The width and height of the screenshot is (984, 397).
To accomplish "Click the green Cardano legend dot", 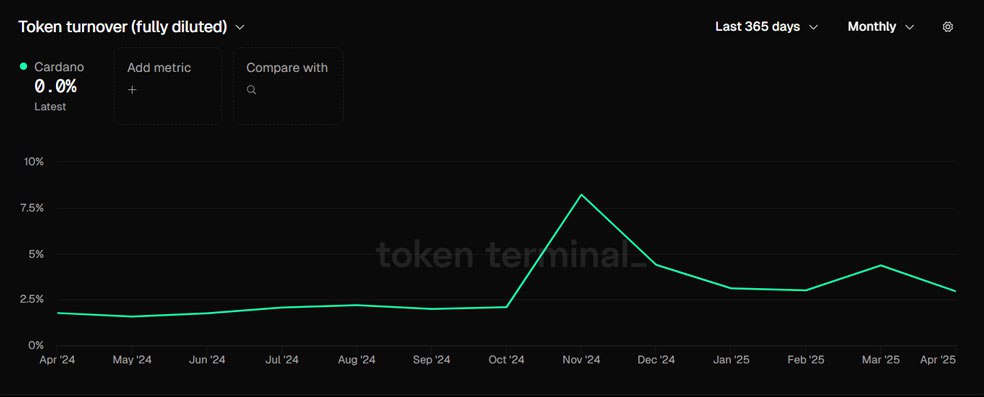I will (24, 66).
